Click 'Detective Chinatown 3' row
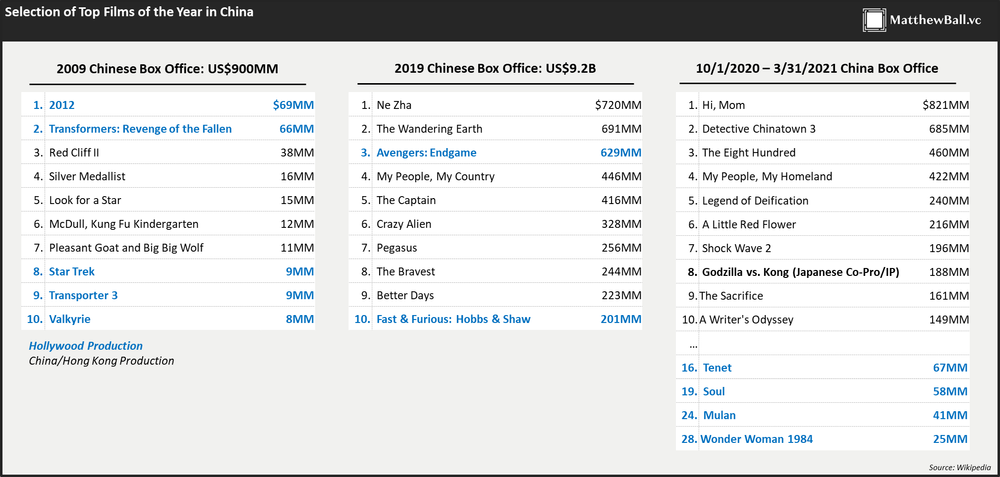 [823, 129]
